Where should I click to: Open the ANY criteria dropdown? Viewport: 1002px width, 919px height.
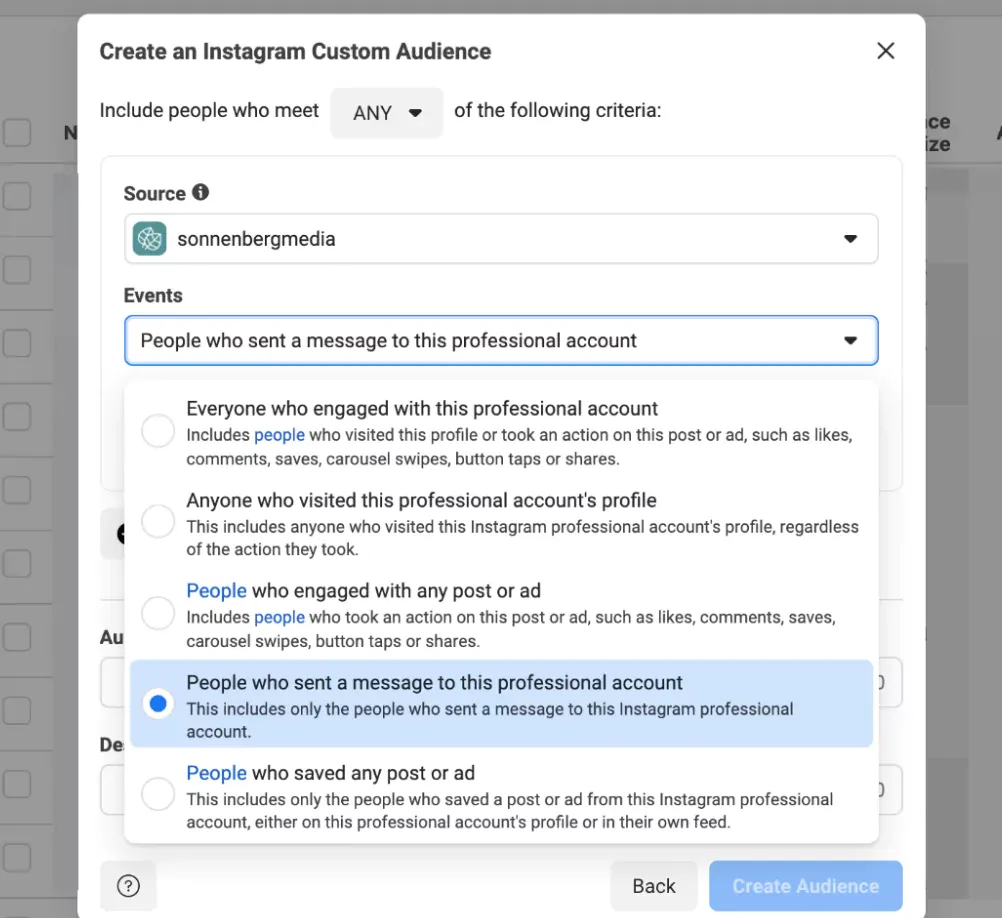[387, 112]
